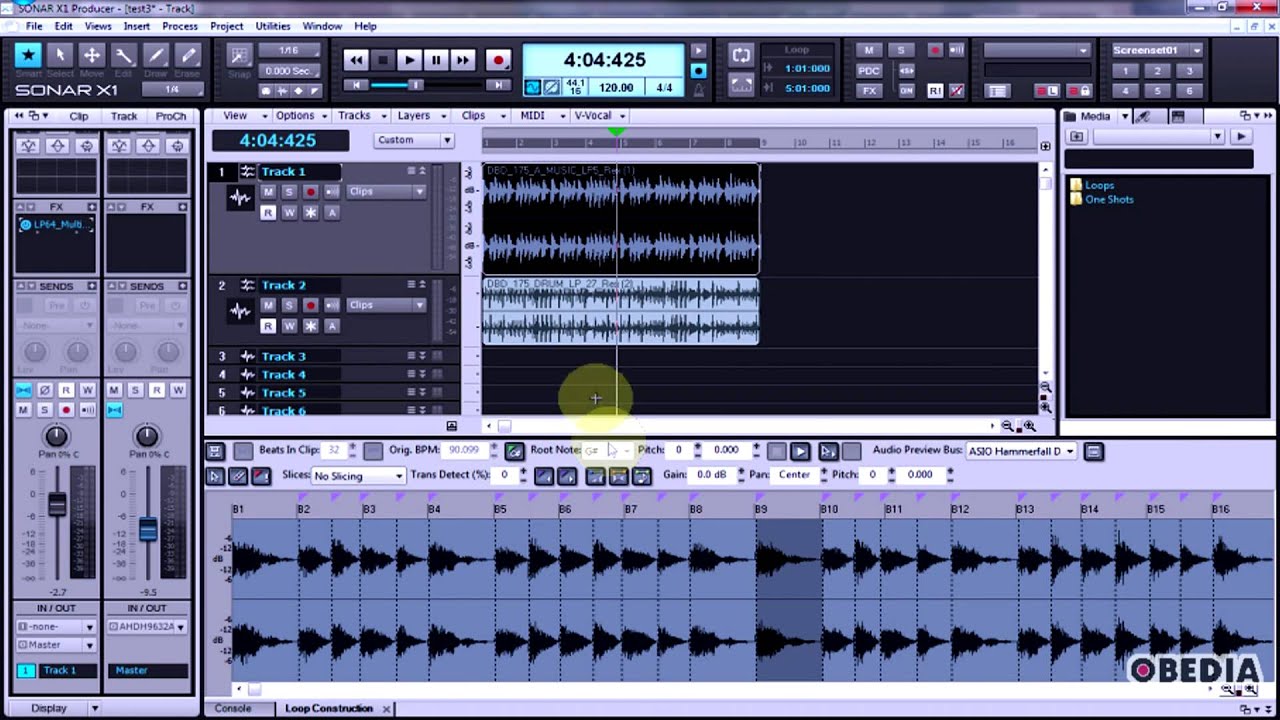Click the slice pencil icon in Loop Construction

click(x=238, y=475)
